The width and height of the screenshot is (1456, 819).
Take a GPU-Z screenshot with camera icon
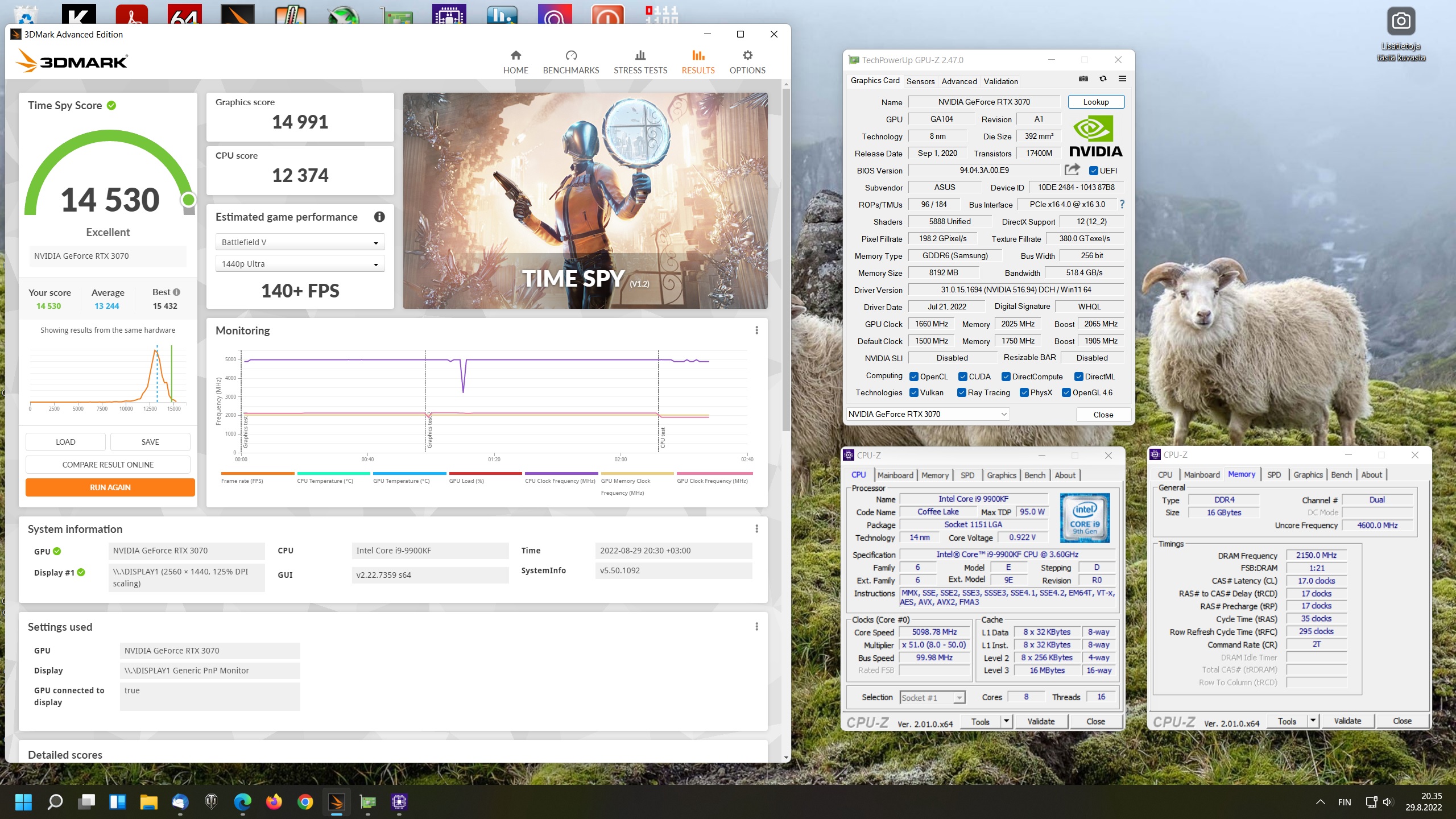(1083, 79)
